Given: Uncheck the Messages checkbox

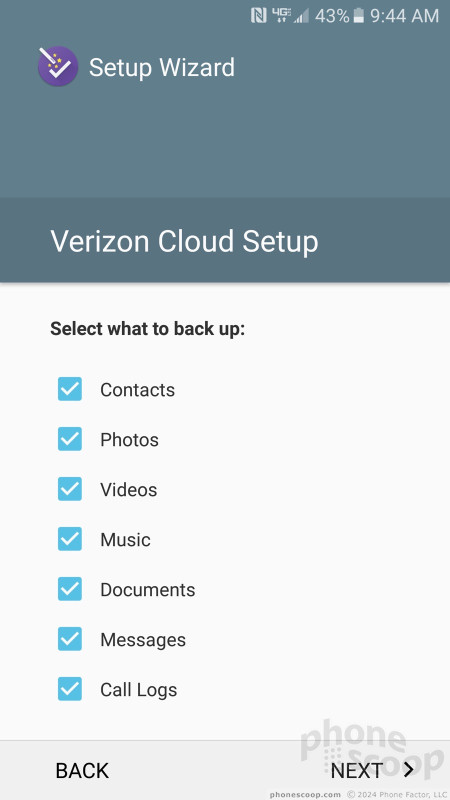Looking at the screenshot, I should click(x=70, y=639).
